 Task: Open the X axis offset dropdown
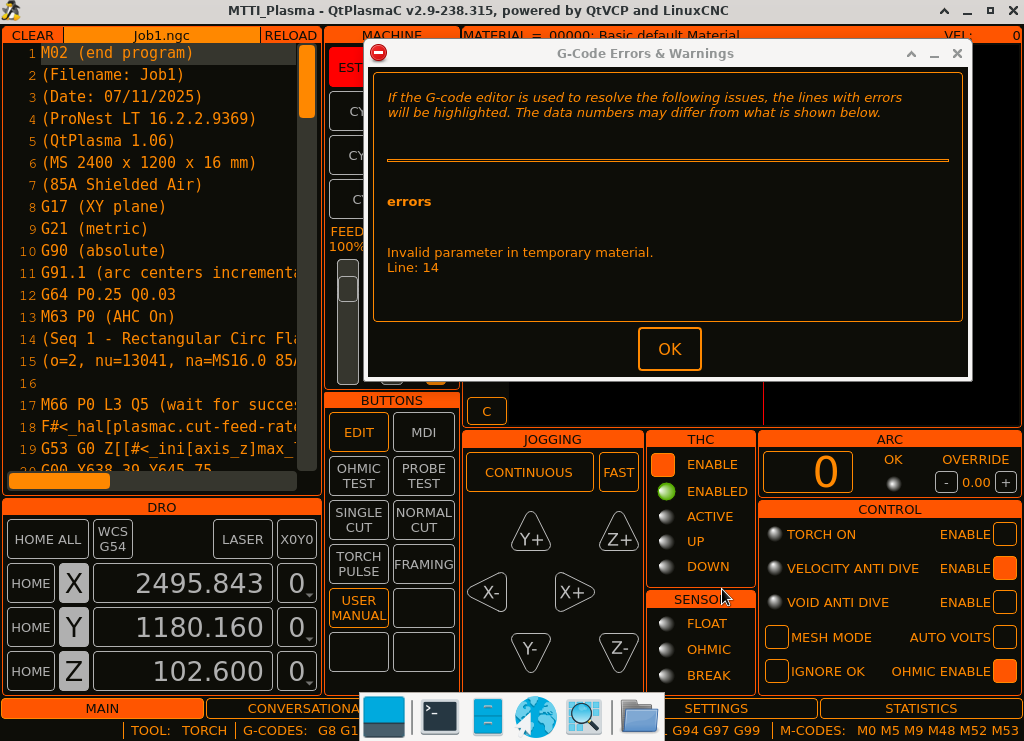(x=297, y=583)
